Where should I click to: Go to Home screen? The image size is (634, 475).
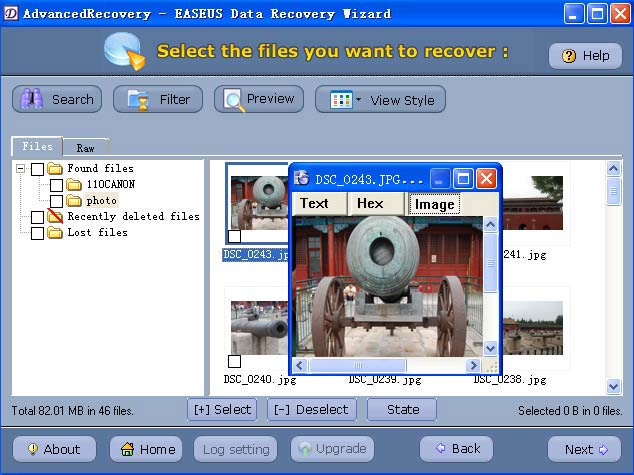pos(146,449)
